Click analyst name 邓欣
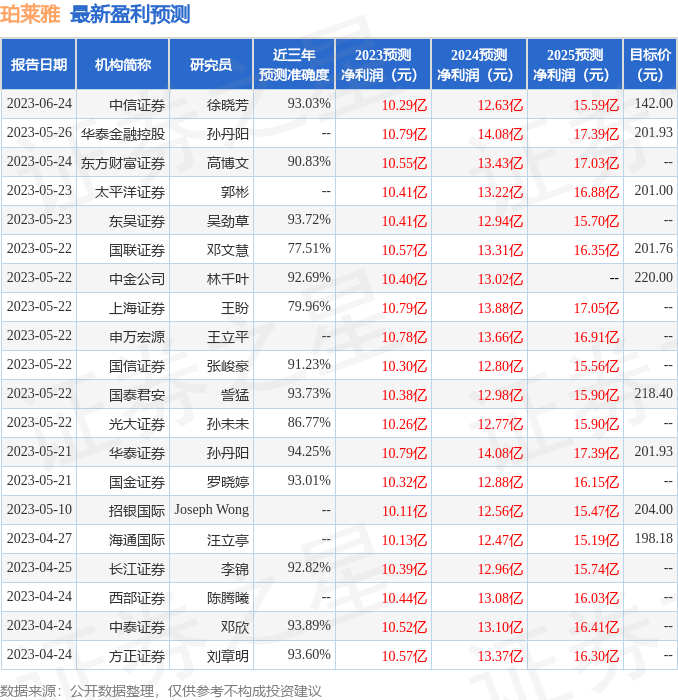 (235, 627)
